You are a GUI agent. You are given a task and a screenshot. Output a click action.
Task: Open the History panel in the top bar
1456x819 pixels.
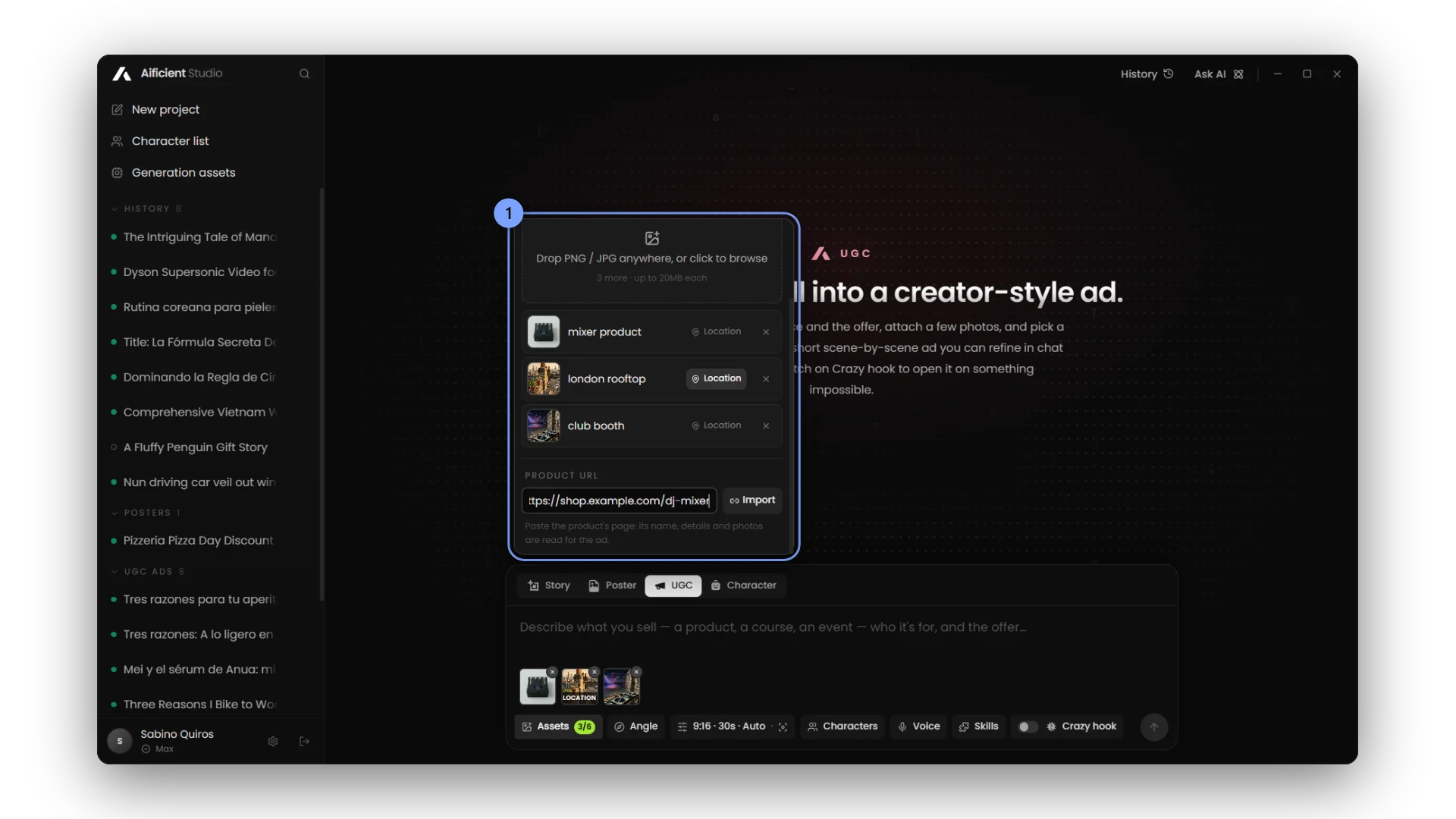[x=1147, y=74]
